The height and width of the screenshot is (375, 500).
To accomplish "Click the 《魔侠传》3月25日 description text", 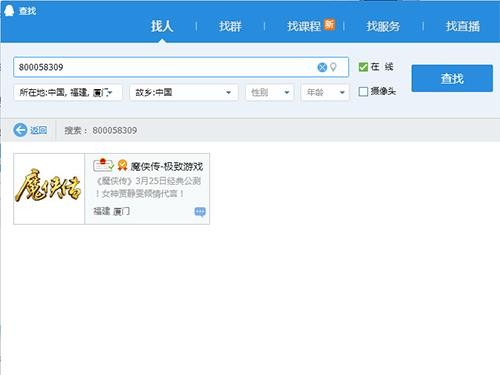I will 148,187.
